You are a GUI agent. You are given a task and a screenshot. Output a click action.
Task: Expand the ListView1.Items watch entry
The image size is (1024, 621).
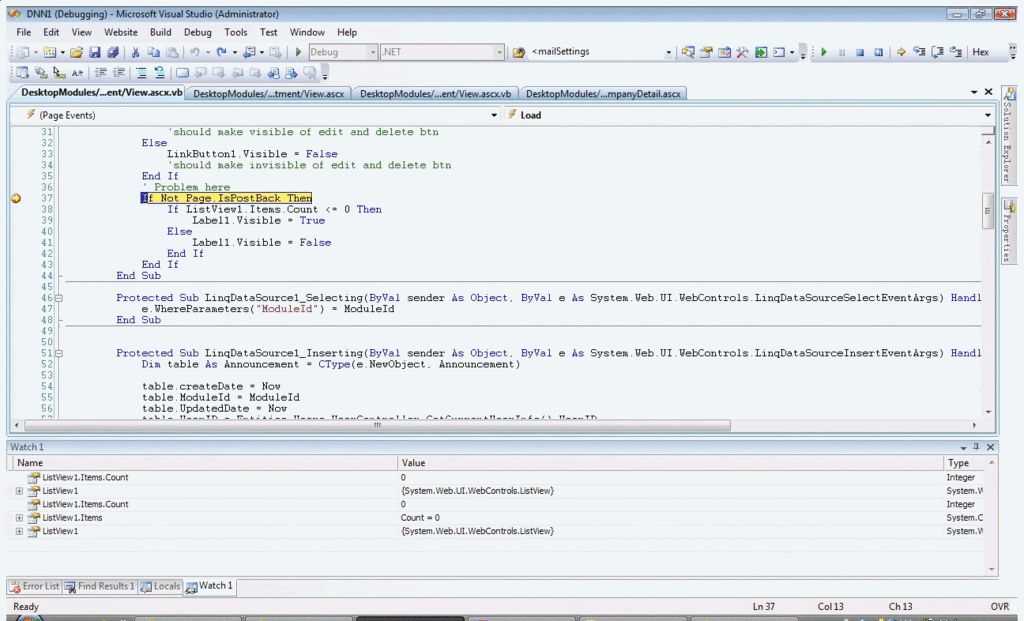(20, 518)
